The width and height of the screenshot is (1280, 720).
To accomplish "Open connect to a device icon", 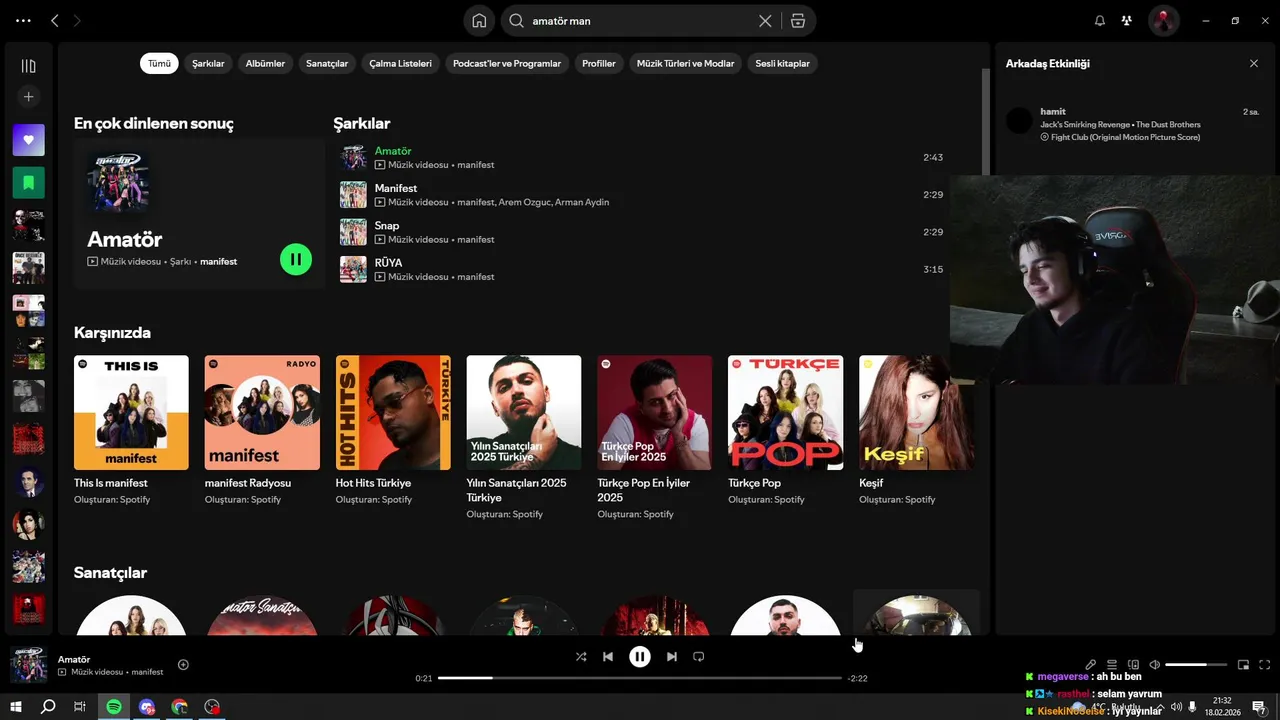I will tap(1133, 665).
